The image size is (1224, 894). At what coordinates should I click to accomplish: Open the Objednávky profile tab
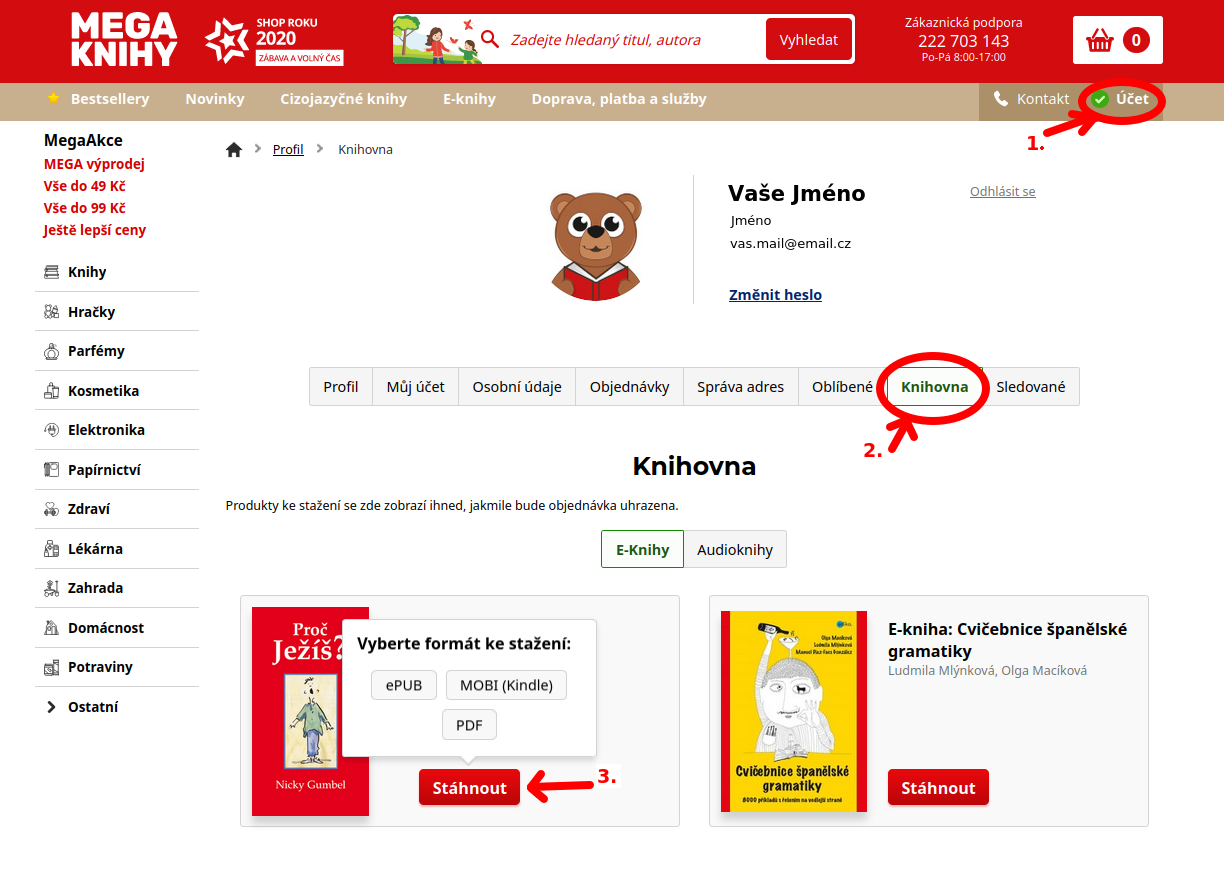[x=629, y=387]
